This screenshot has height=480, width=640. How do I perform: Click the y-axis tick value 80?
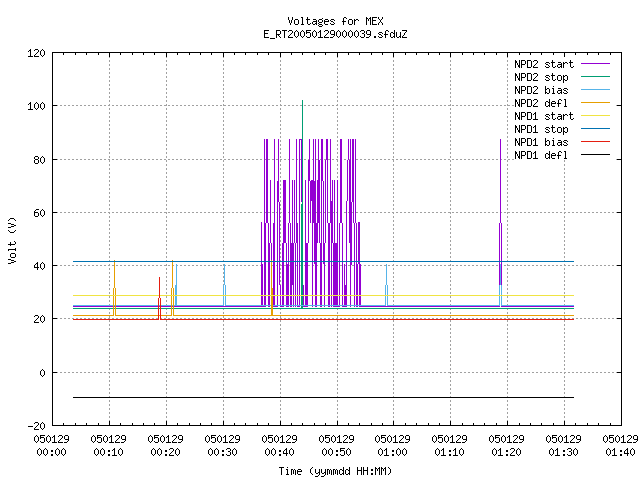39,160
